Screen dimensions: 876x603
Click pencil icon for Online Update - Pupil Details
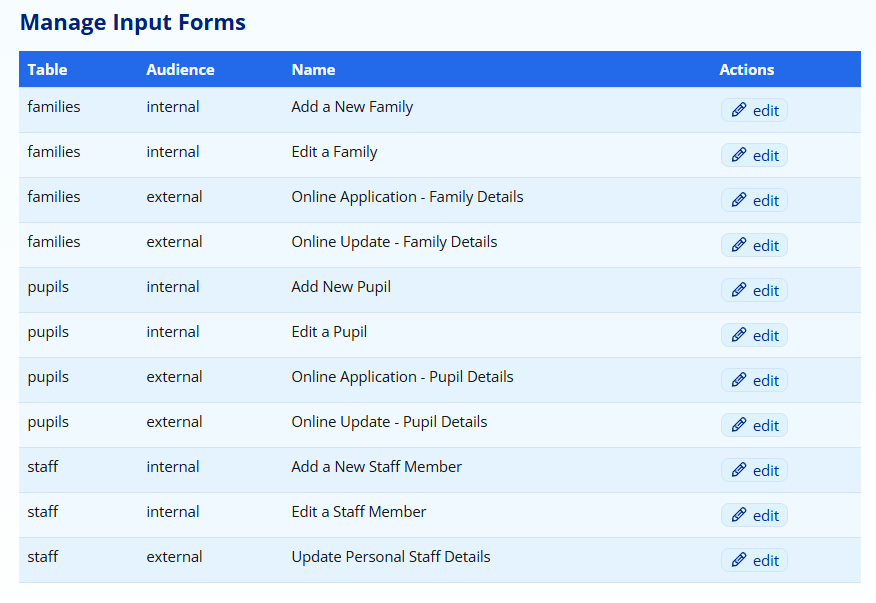(739, 425)
